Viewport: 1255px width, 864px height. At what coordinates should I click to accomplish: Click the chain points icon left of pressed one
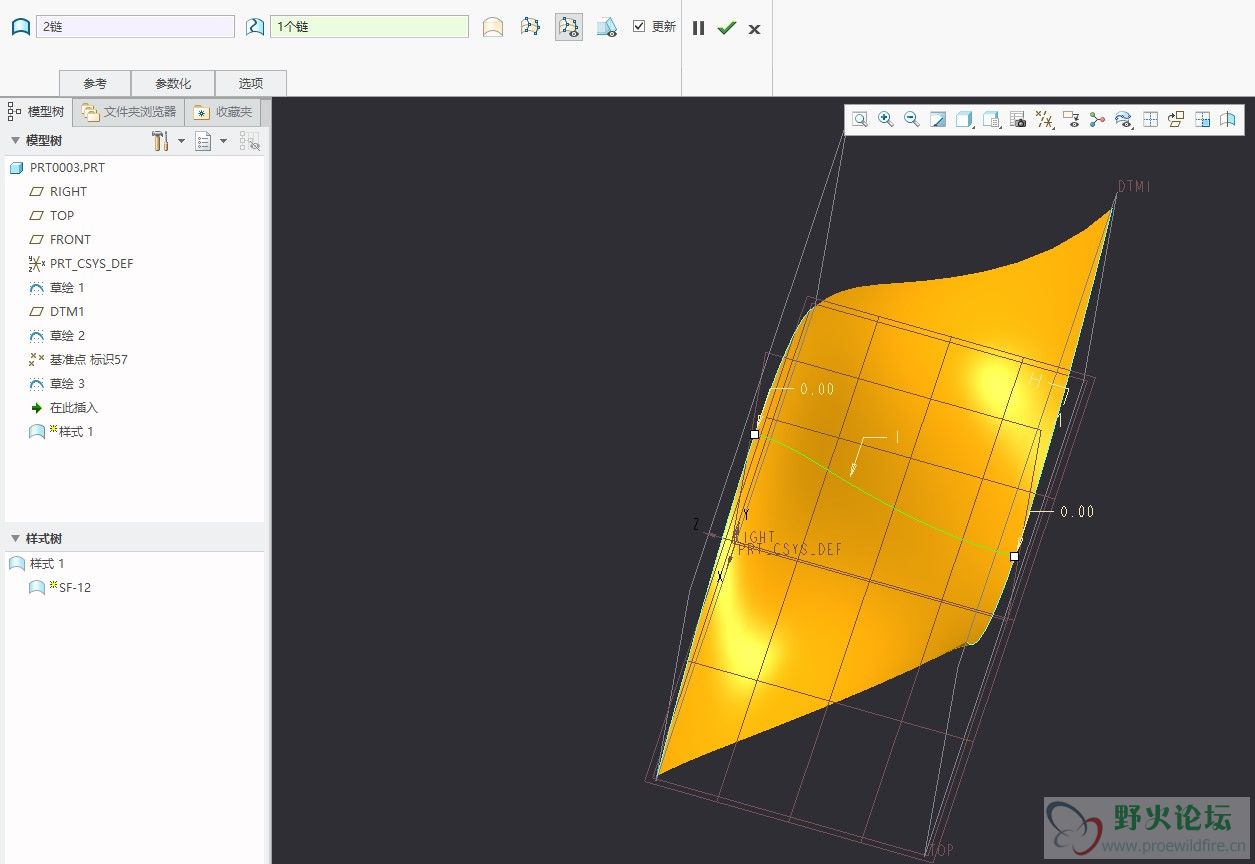[x=531, y=27]
